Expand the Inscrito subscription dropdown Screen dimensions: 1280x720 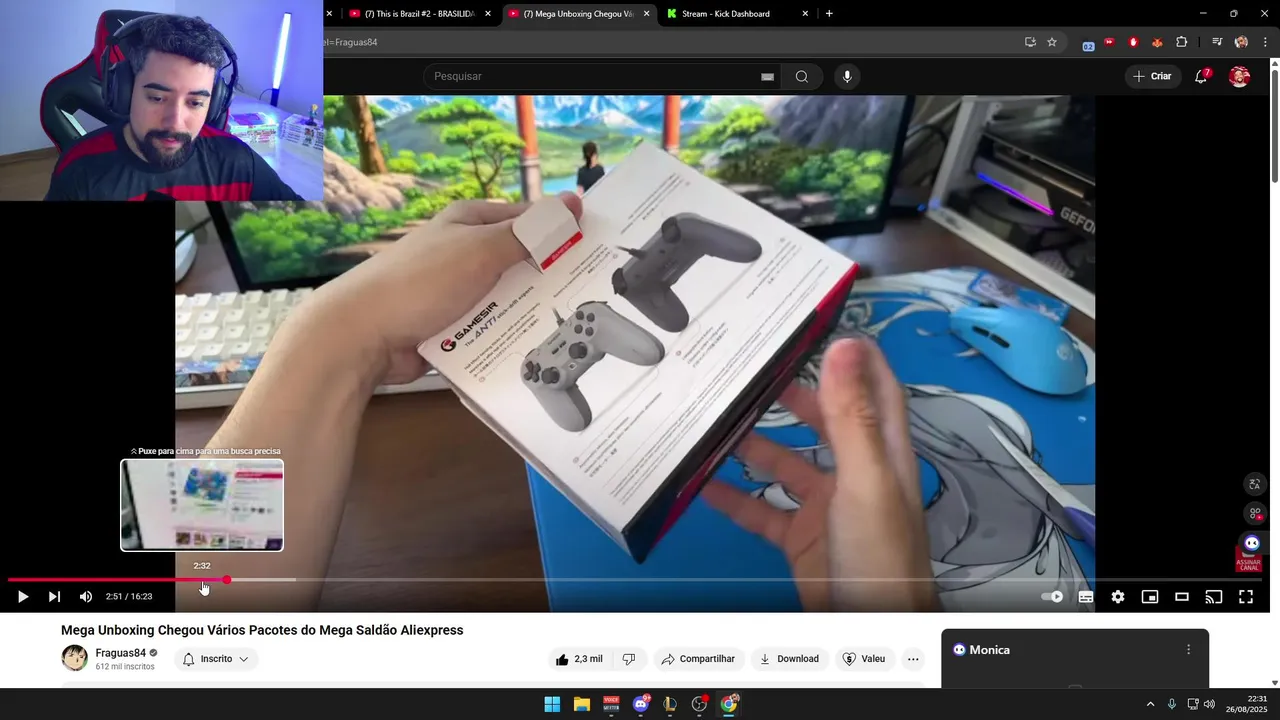pos(216,659)
